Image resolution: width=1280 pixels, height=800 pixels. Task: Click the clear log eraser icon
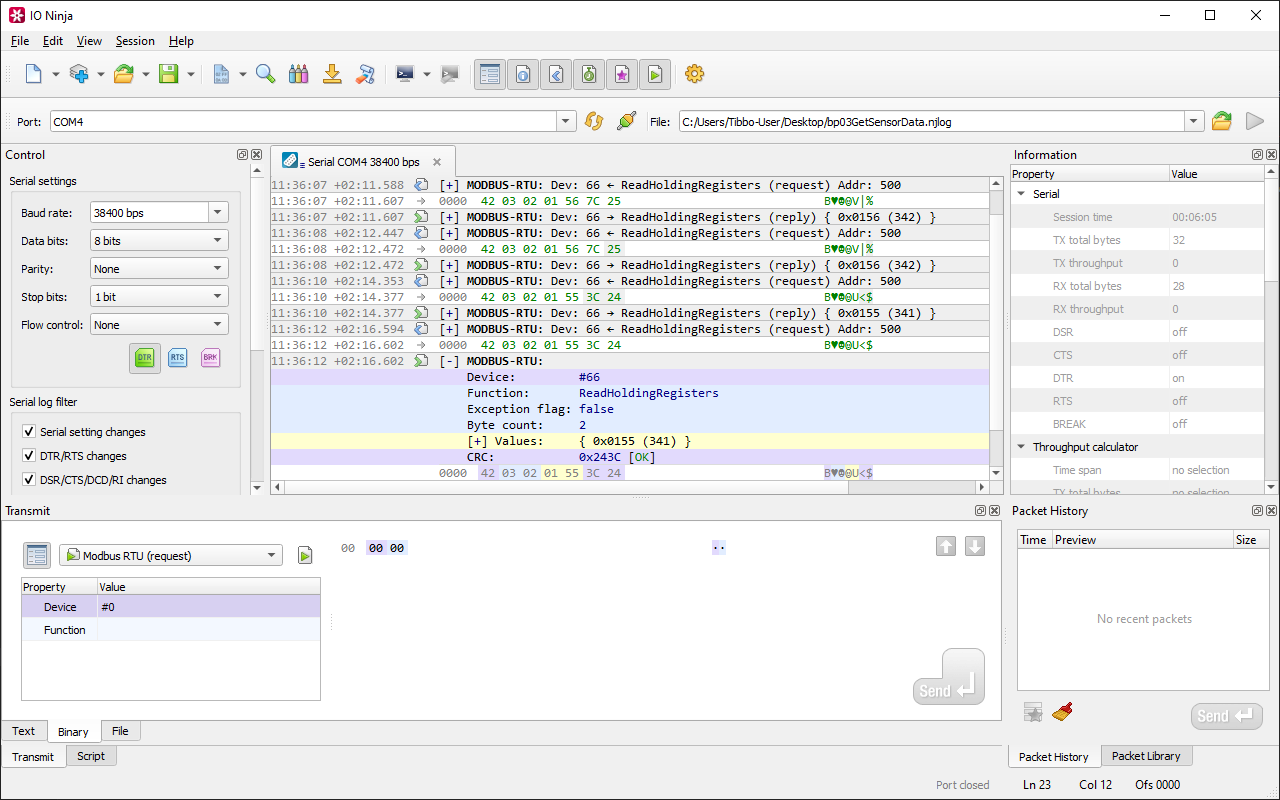365,74
